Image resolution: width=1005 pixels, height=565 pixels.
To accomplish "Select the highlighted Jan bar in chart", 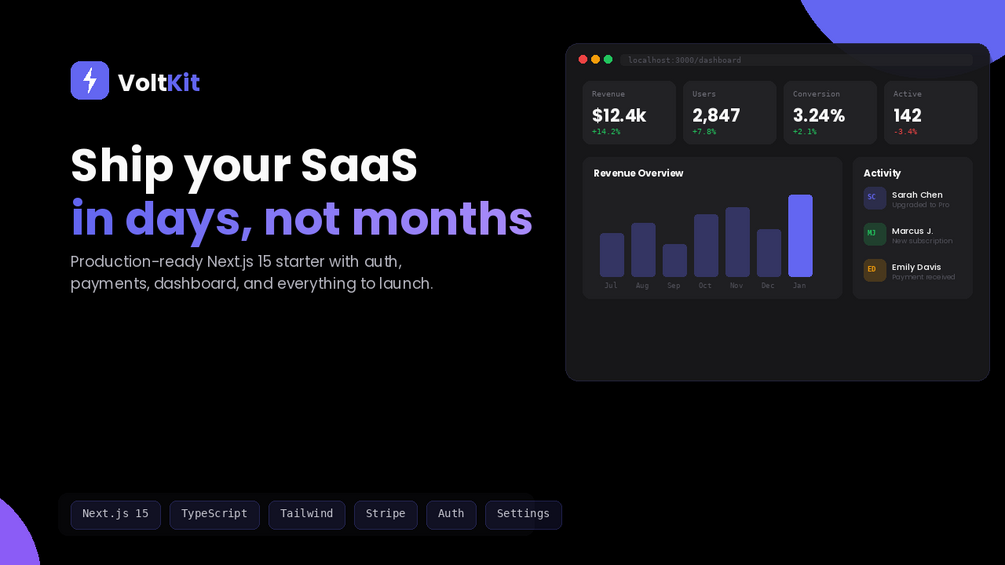I will [800, 236].
